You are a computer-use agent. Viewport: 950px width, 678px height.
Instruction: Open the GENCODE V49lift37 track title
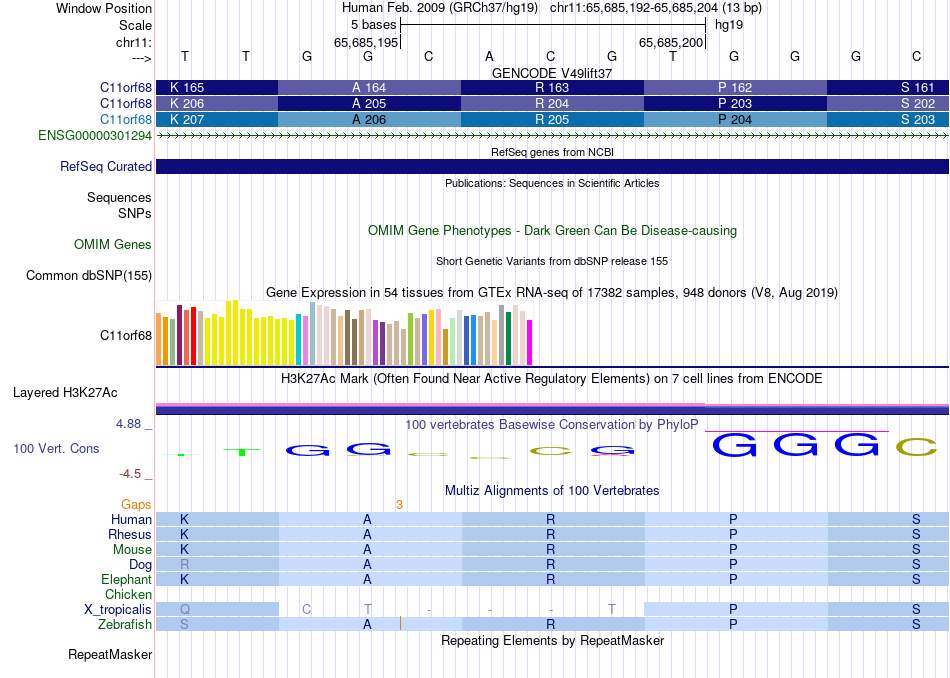(552, 73)
